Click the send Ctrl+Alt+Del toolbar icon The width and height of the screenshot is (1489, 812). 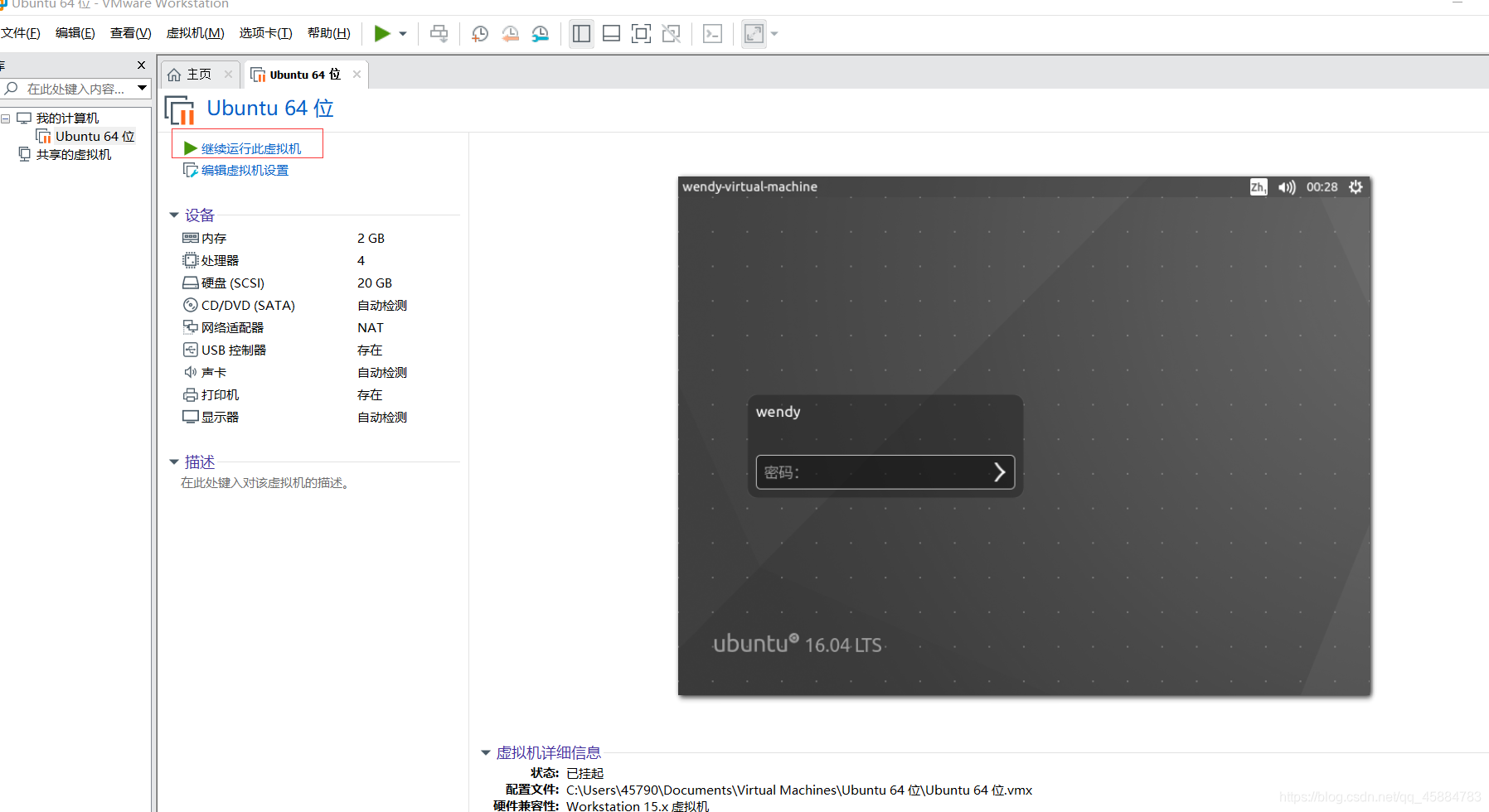(x=439, y=33)
